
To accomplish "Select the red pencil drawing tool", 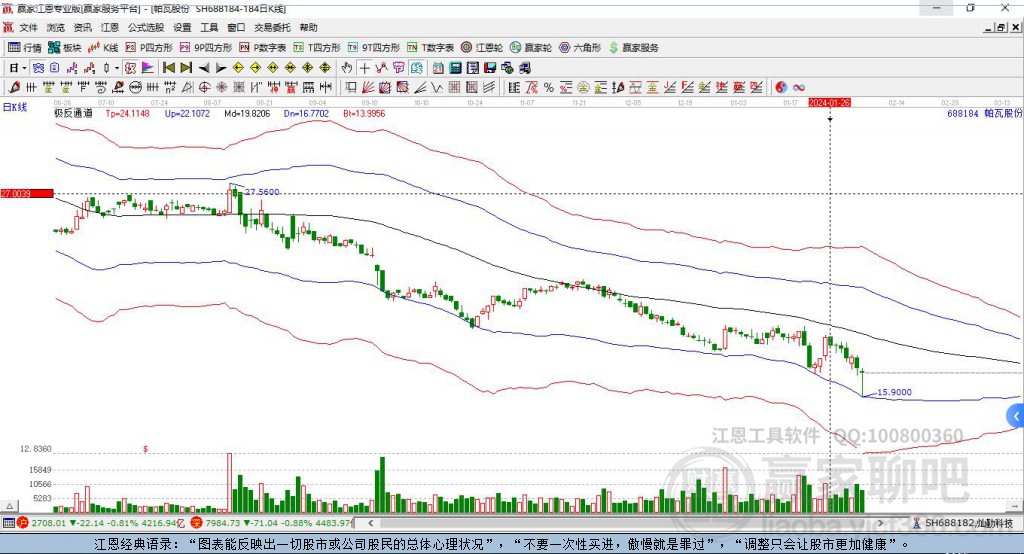I will [x=14, y=88].
